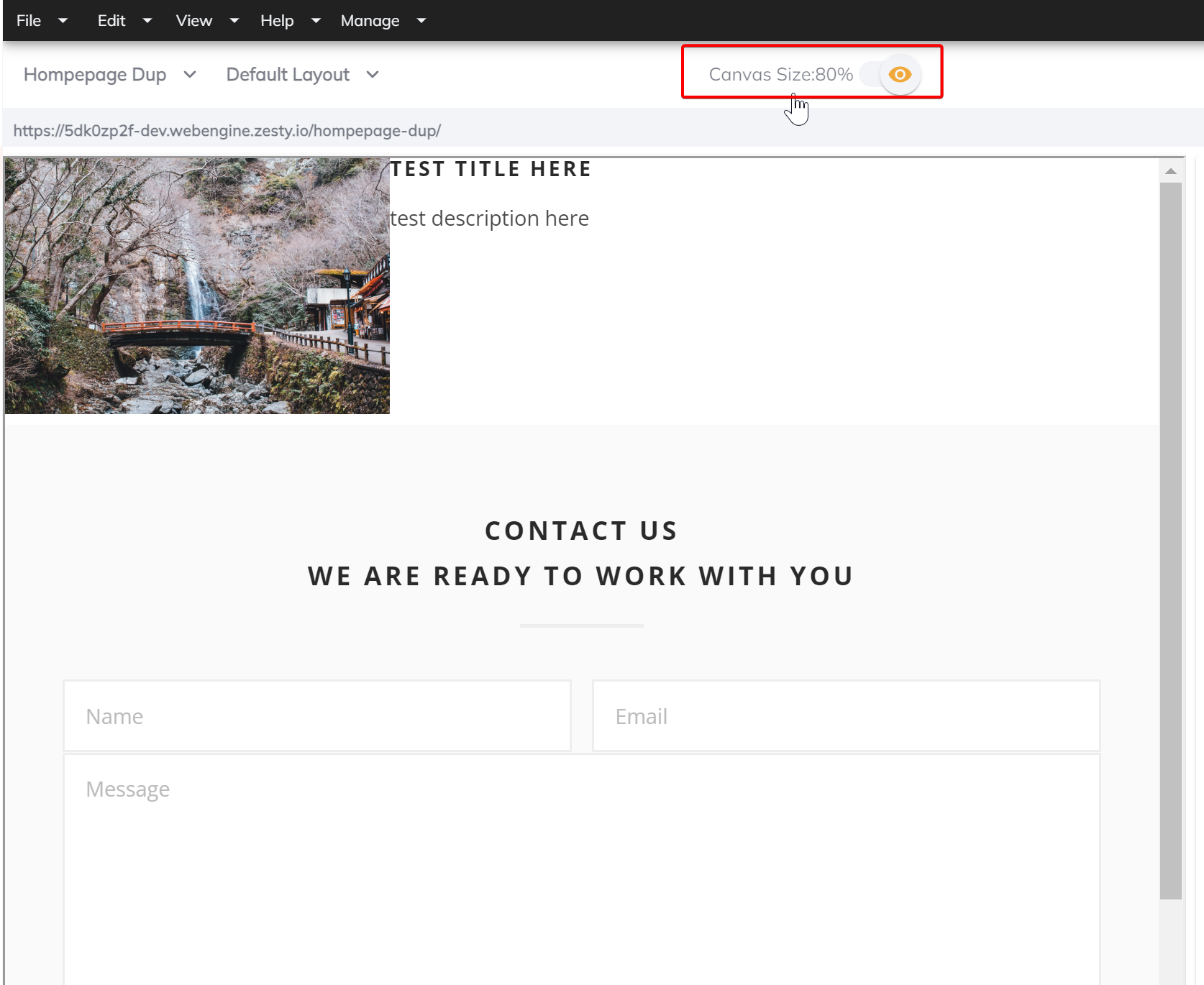Open the Edit menu

[x=111, y=20]
